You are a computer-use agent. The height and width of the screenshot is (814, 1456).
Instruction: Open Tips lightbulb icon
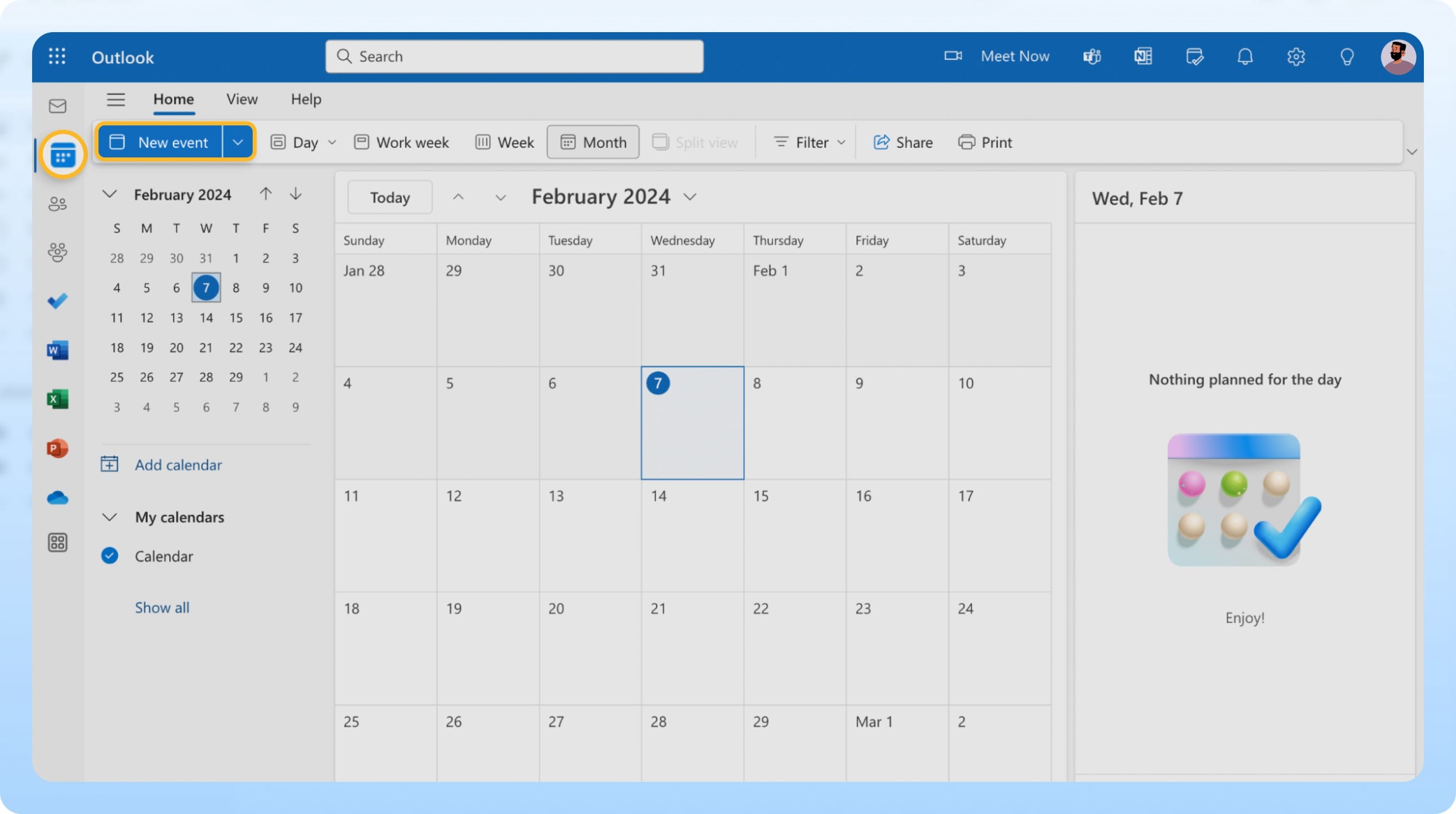[x=1347, y=57]
